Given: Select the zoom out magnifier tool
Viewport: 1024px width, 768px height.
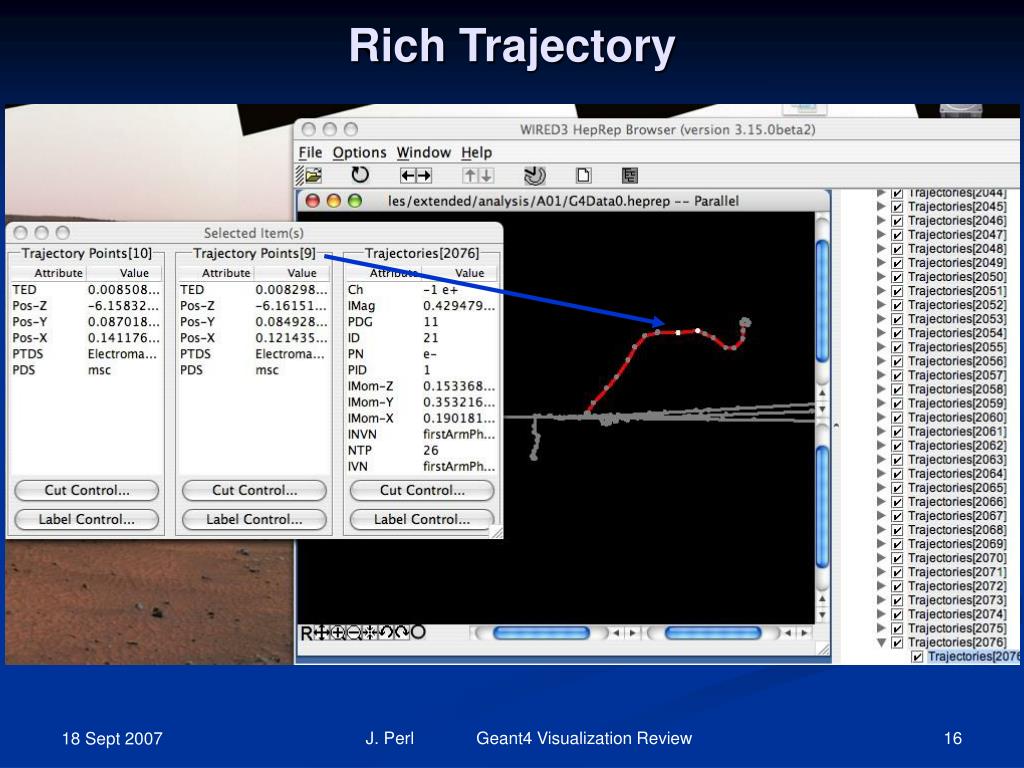Looking at the screenshot, I should [354, 632].
